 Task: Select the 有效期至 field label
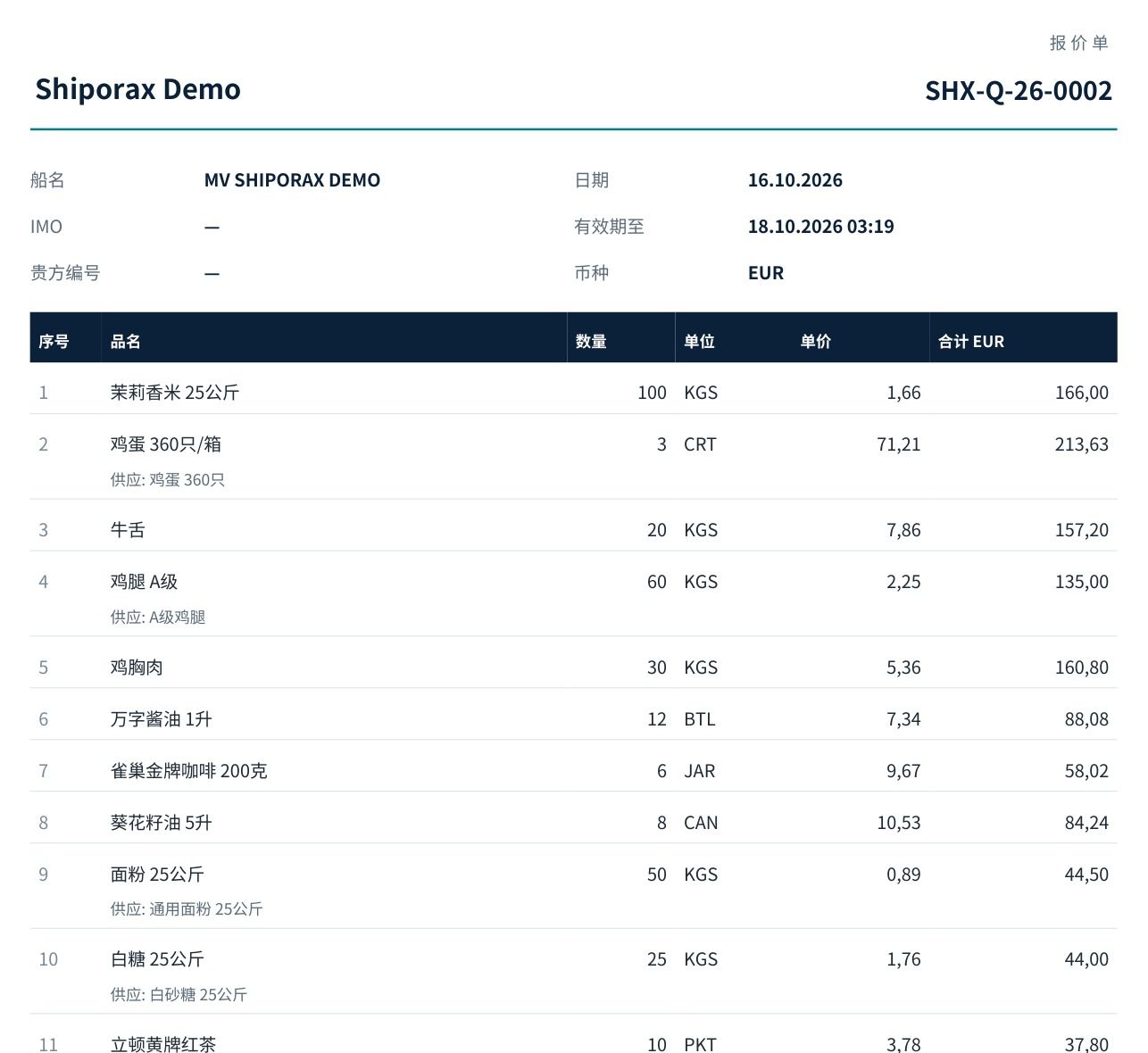coord(609,227)
